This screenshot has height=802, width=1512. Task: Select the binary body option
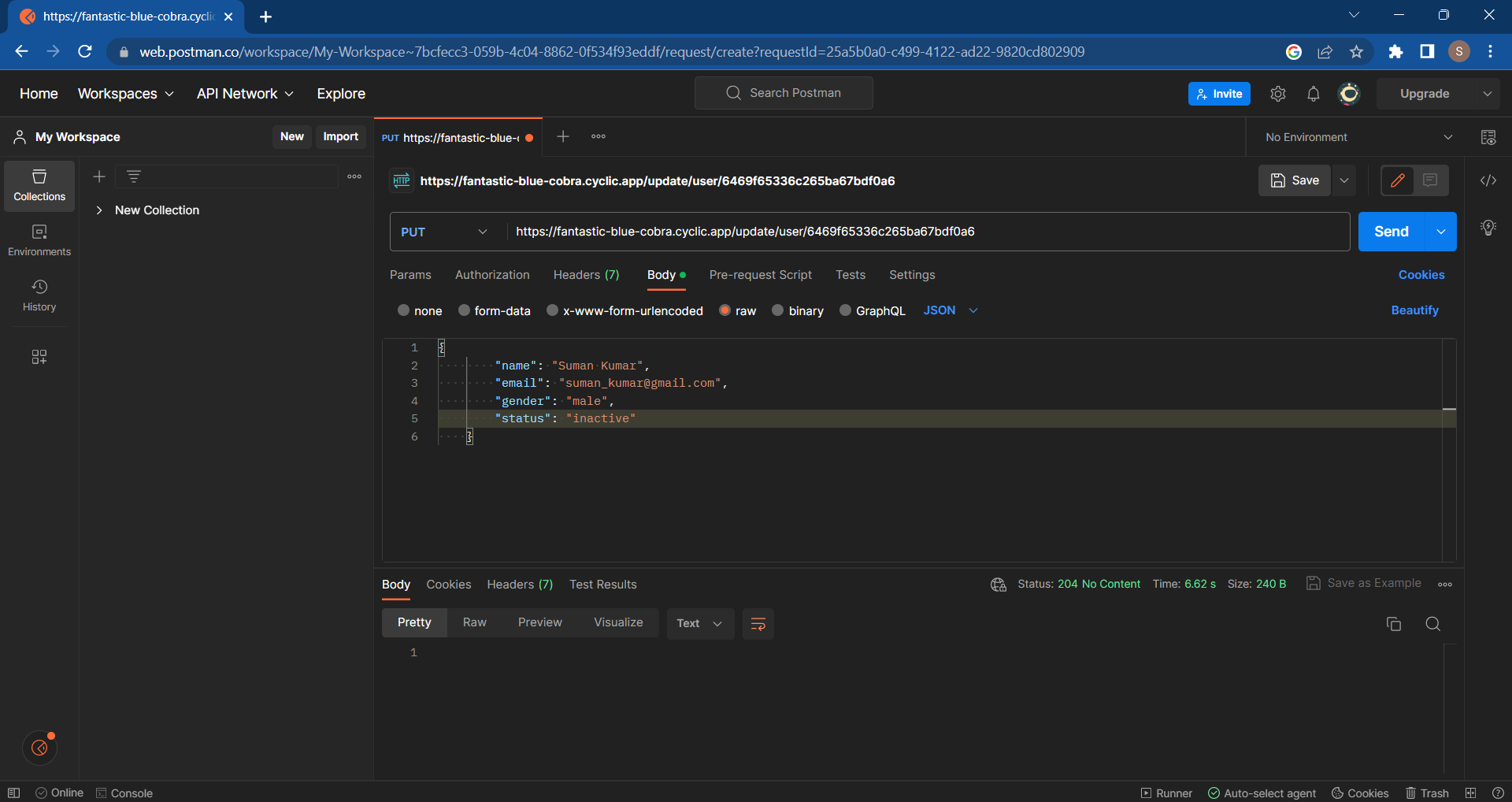tap(778, 310)
